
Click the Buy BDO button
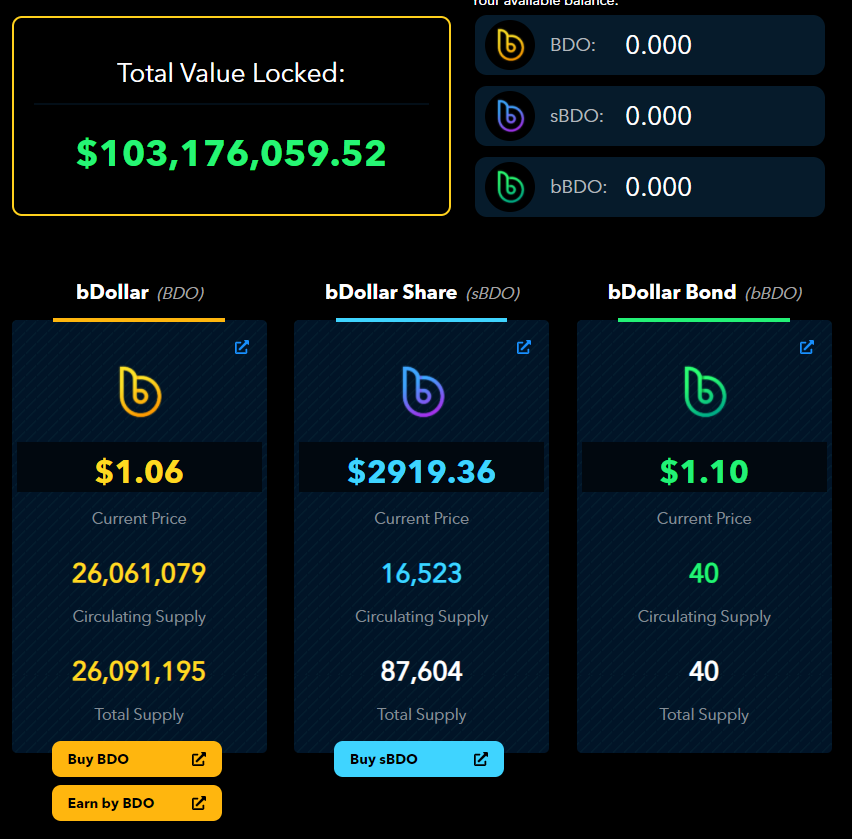(137, 759)
